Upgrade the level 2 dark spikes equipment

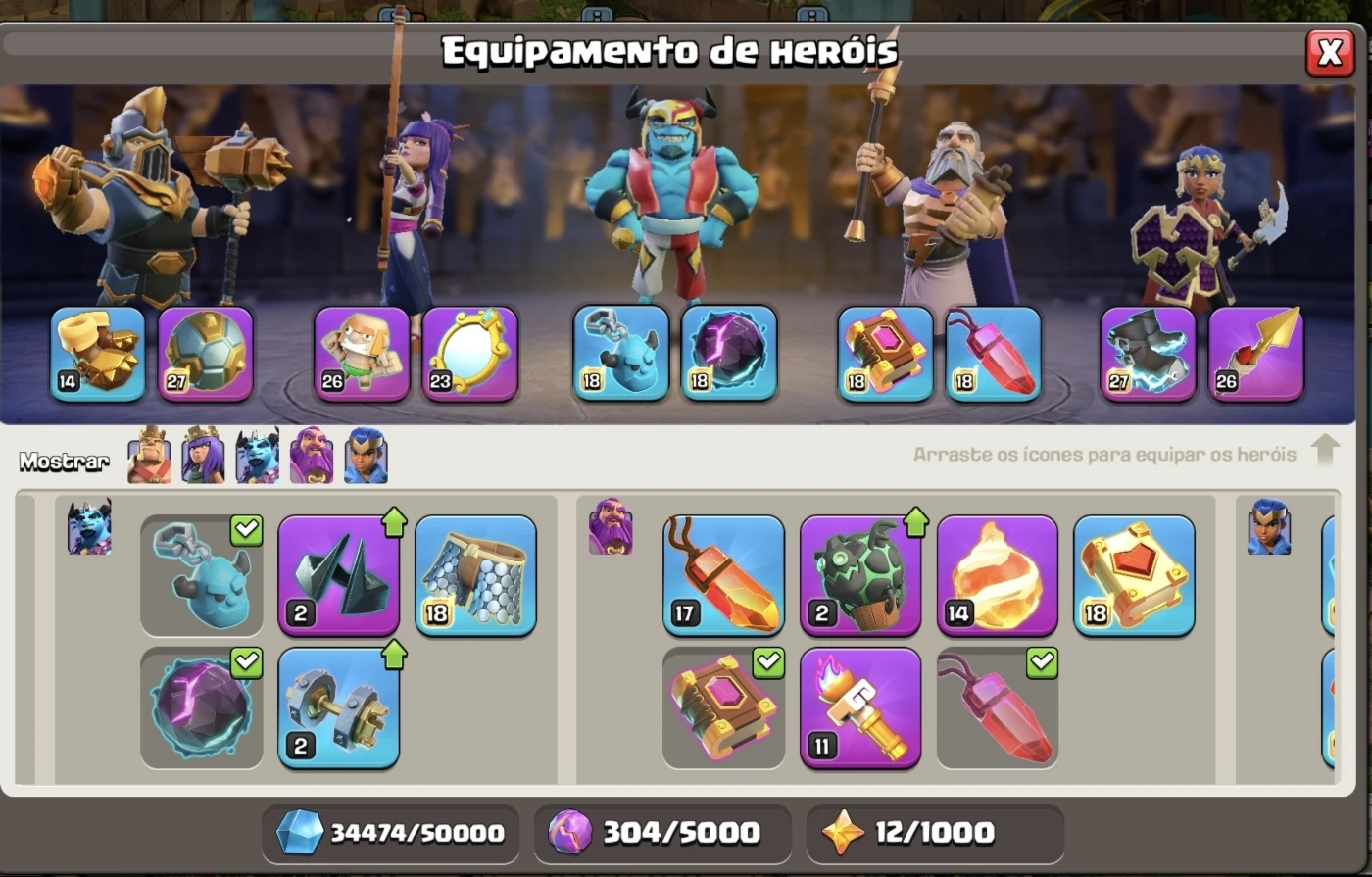coord(338,576)
